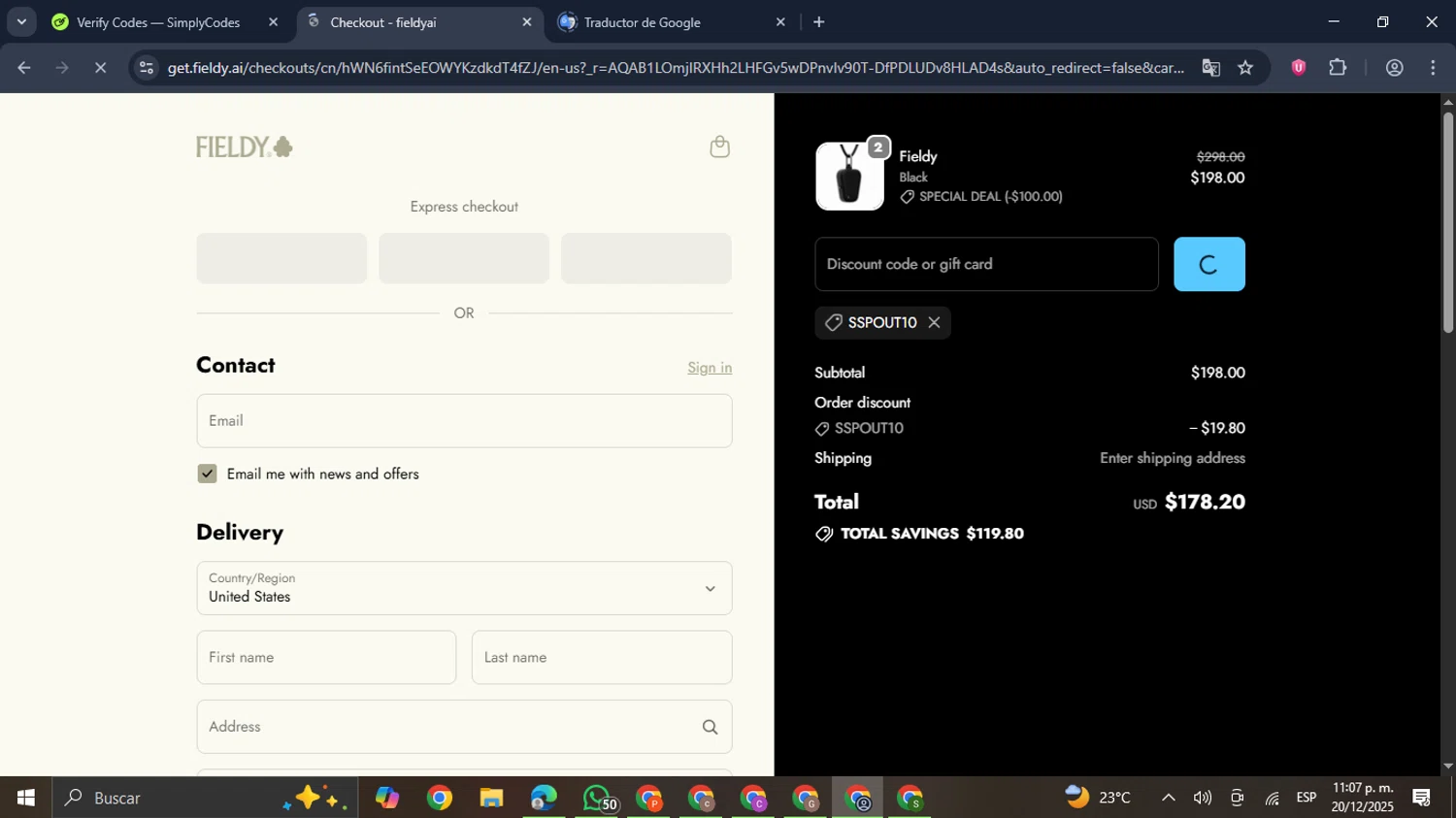1456x818 pixels.
Task: Switch to Traductor de Google tab
Action: [x=671, y=21]
